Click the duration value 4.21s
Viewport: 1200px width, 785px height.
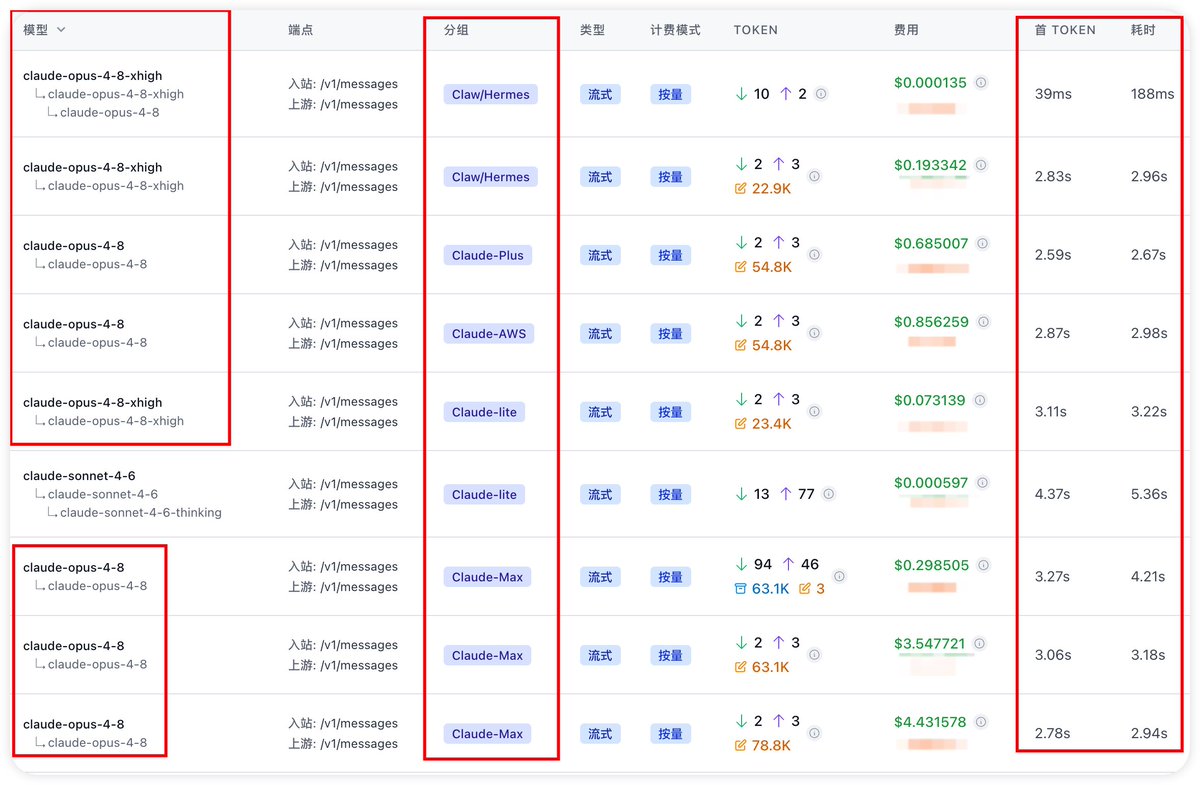(1148, 576)
